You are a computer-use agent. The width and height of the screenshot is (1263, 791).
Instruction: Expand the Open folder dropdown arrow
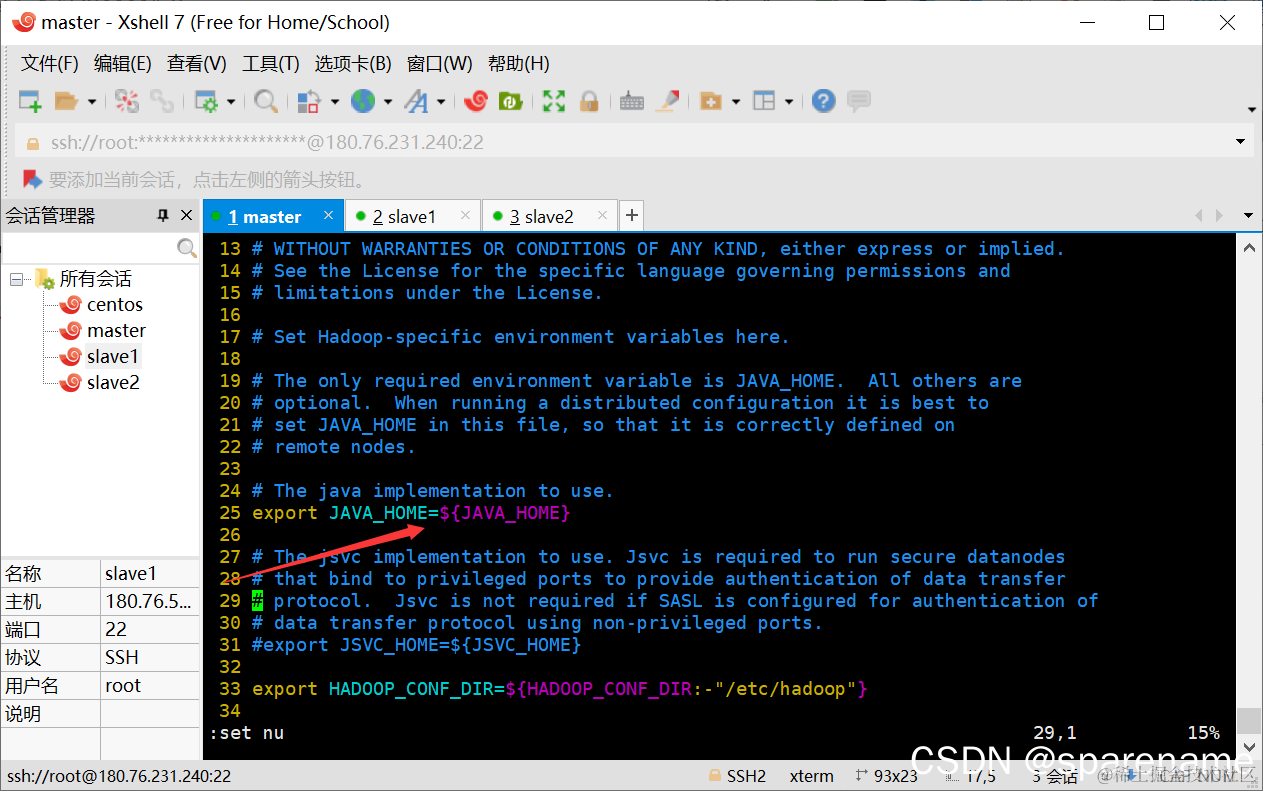pos(92,101)
